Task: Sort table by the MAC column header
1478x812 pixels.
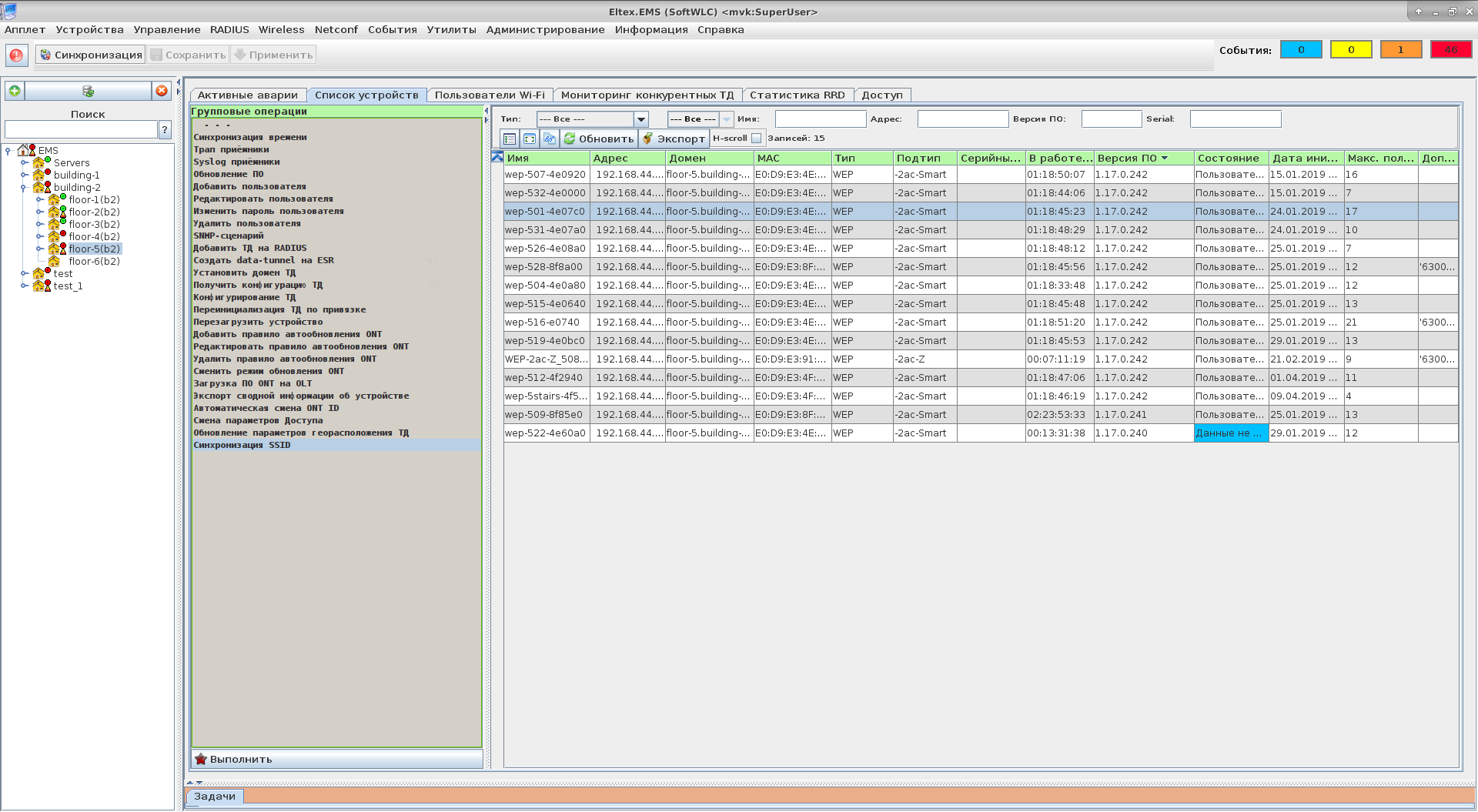Action: tap(793, 158)
